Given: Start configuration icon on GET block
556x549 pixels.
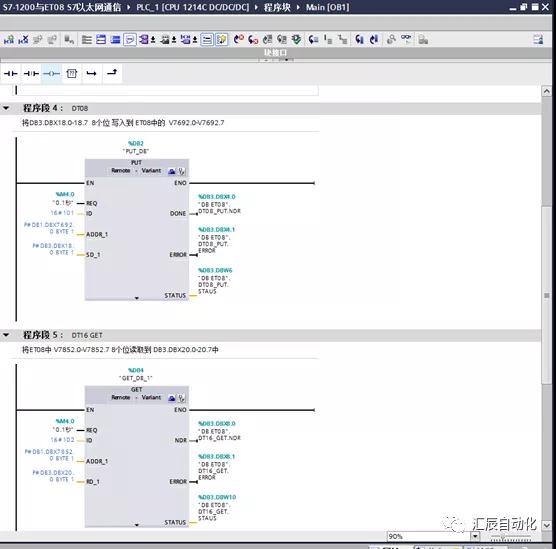Looking at the screenshot, I should [x=172, y=398].
